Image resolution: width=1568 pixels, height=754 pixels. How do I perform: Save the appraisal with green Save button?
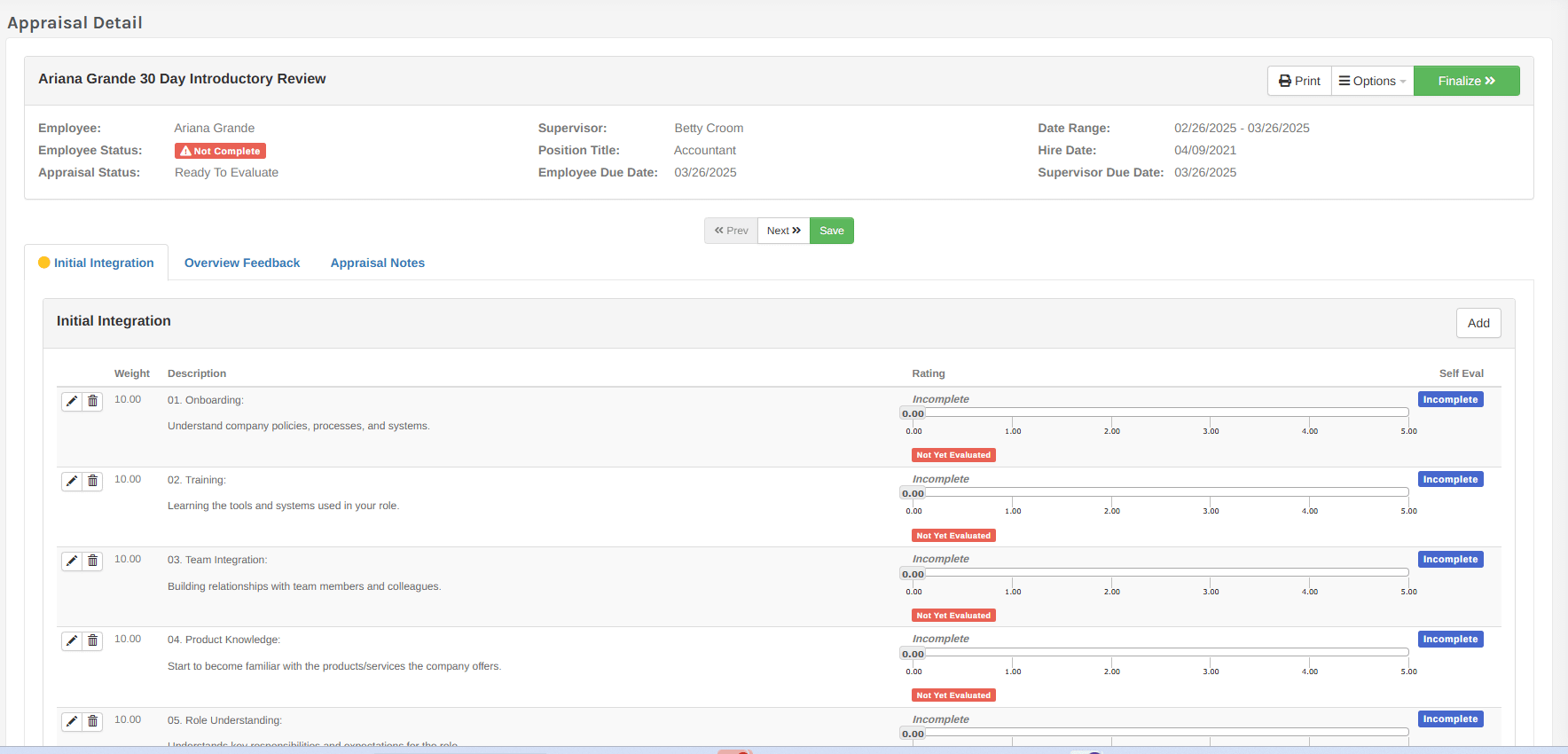[x=831, y=231]
